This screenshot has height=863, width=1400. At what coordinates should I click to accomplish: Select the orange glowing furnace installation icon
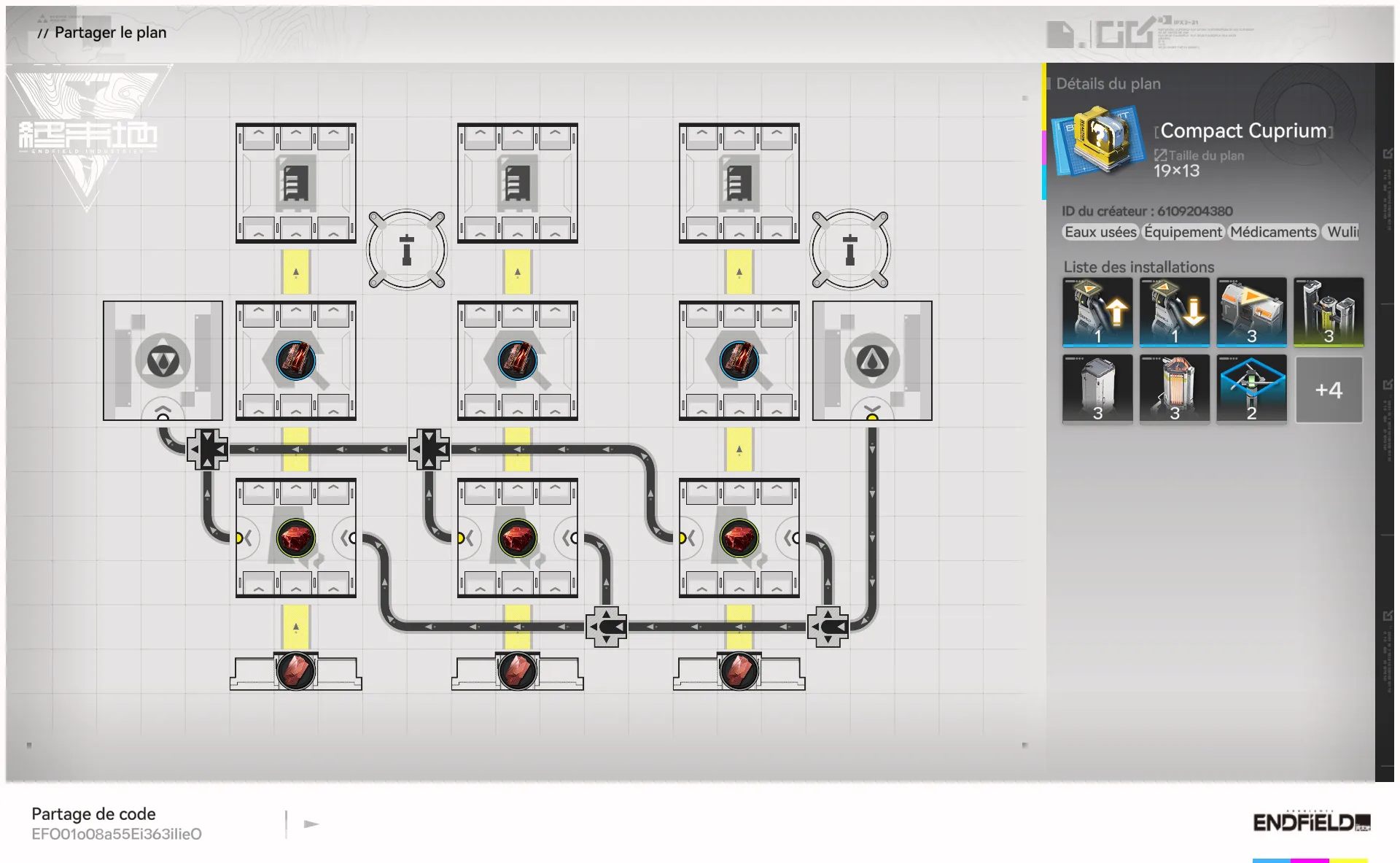[x=1174, y=389]
